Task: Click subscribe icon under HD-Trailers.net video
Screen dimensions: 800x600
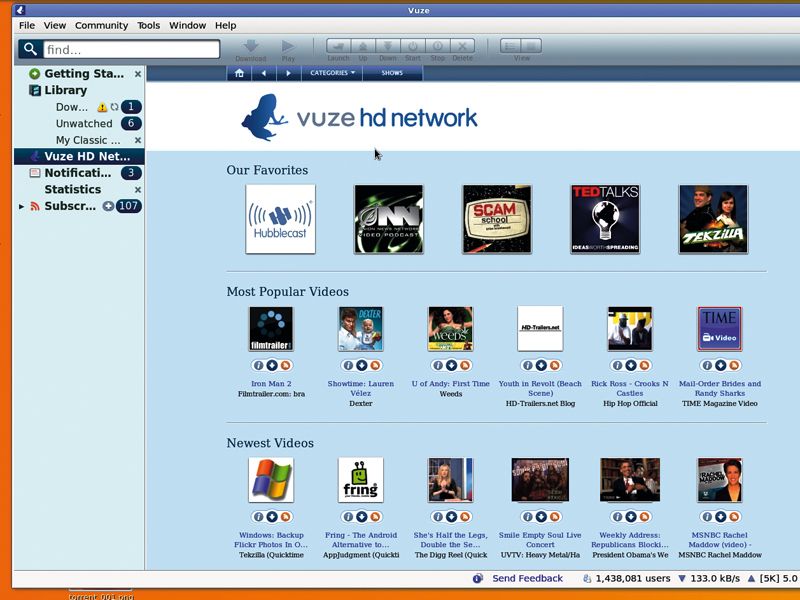Action: click(555, 365)
